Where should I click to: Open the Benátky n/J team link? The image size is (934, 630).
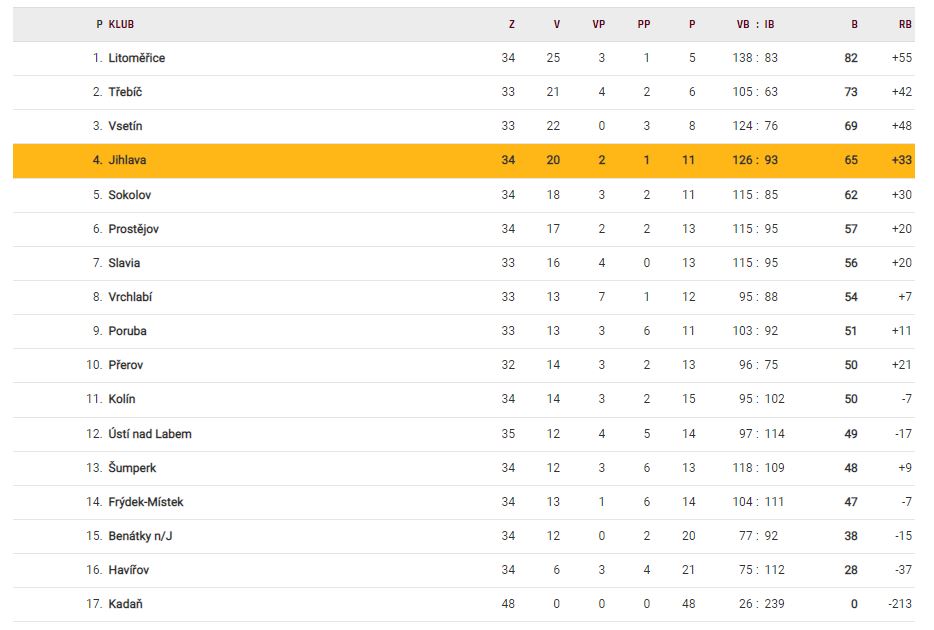(138, 536)
